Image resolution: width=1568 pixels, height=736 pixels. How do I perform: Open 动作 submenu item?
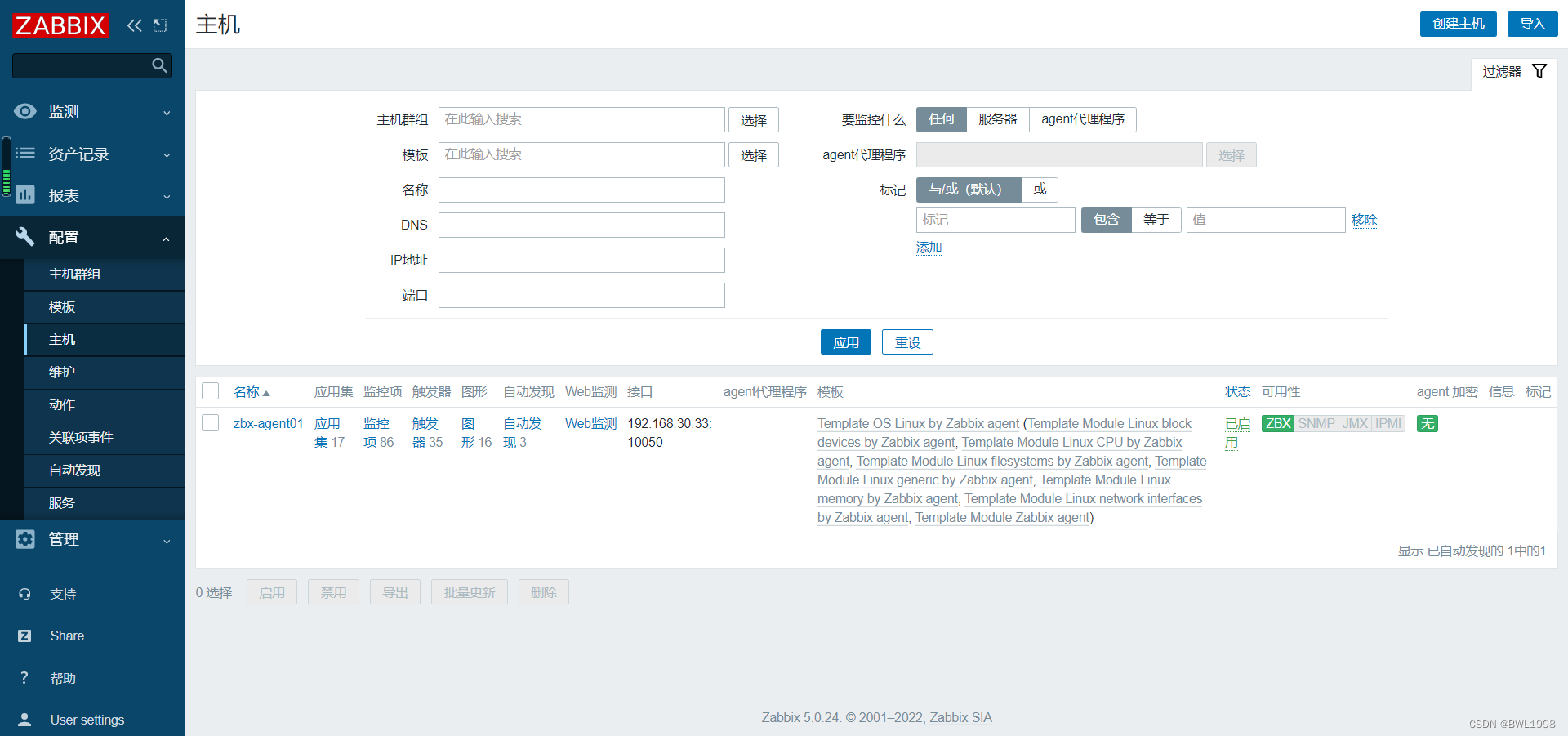105,405
